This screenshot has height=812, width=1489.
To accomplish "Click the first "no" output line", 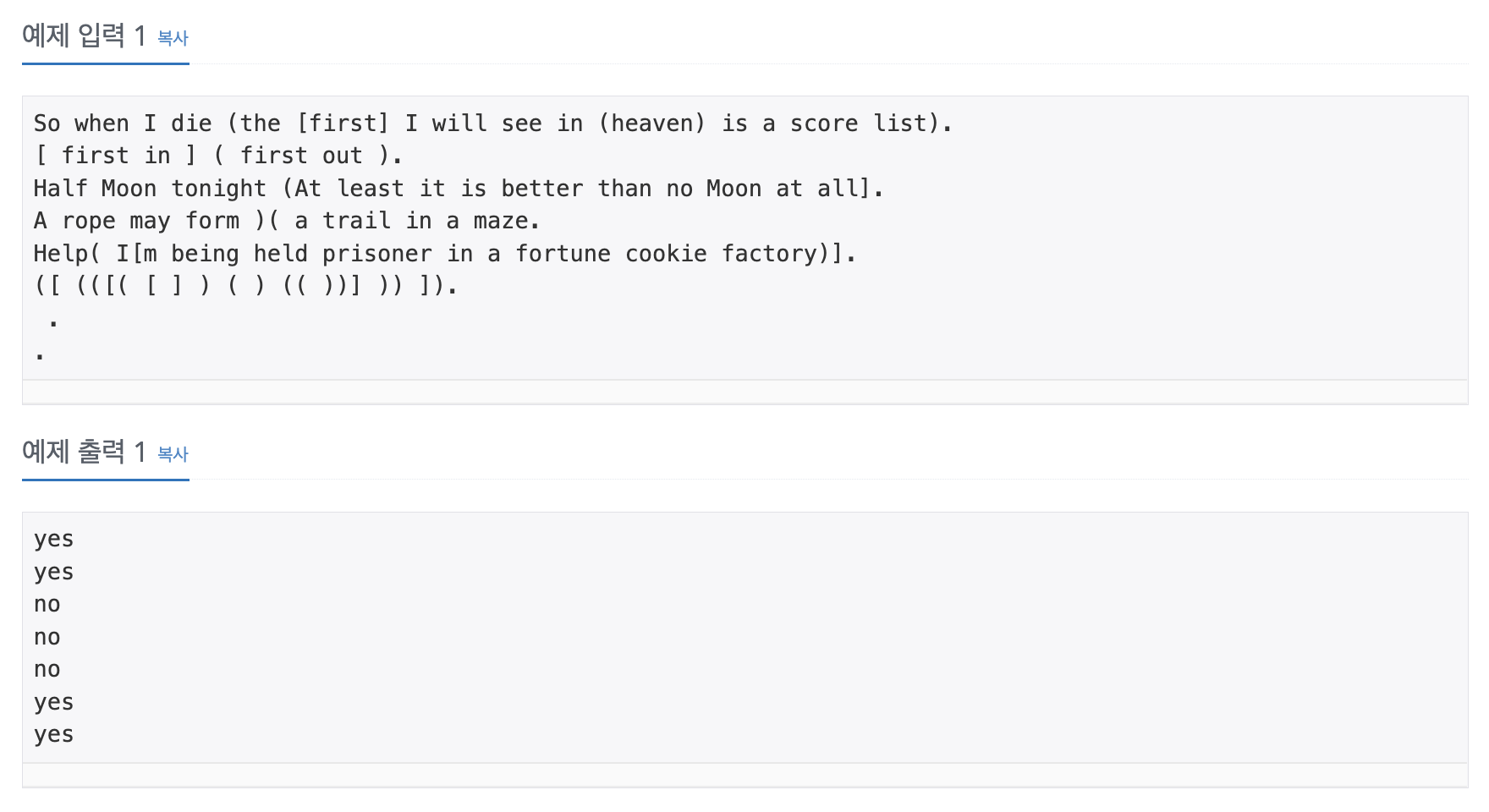I will (x=47, y=605).
